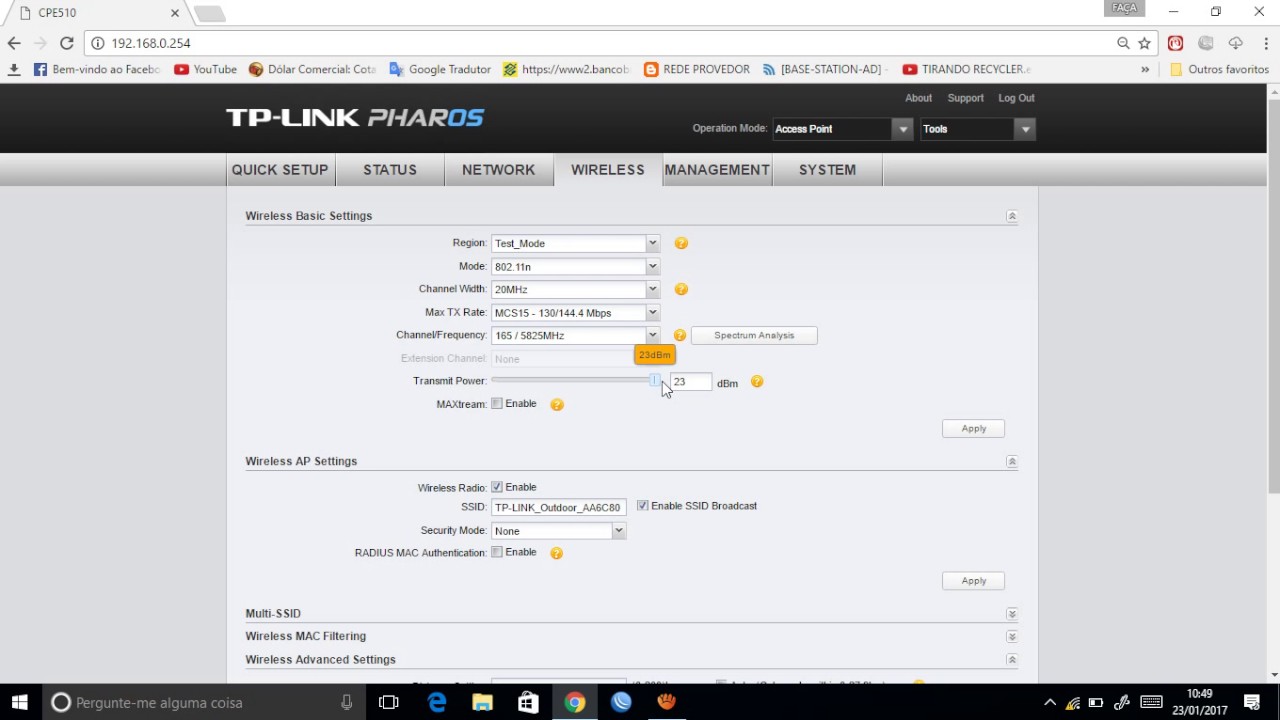The height and width of the screenshot is (720, 1280).
Task: Collapse the Wireless AP Settings section
Action: pos(1011,462)
